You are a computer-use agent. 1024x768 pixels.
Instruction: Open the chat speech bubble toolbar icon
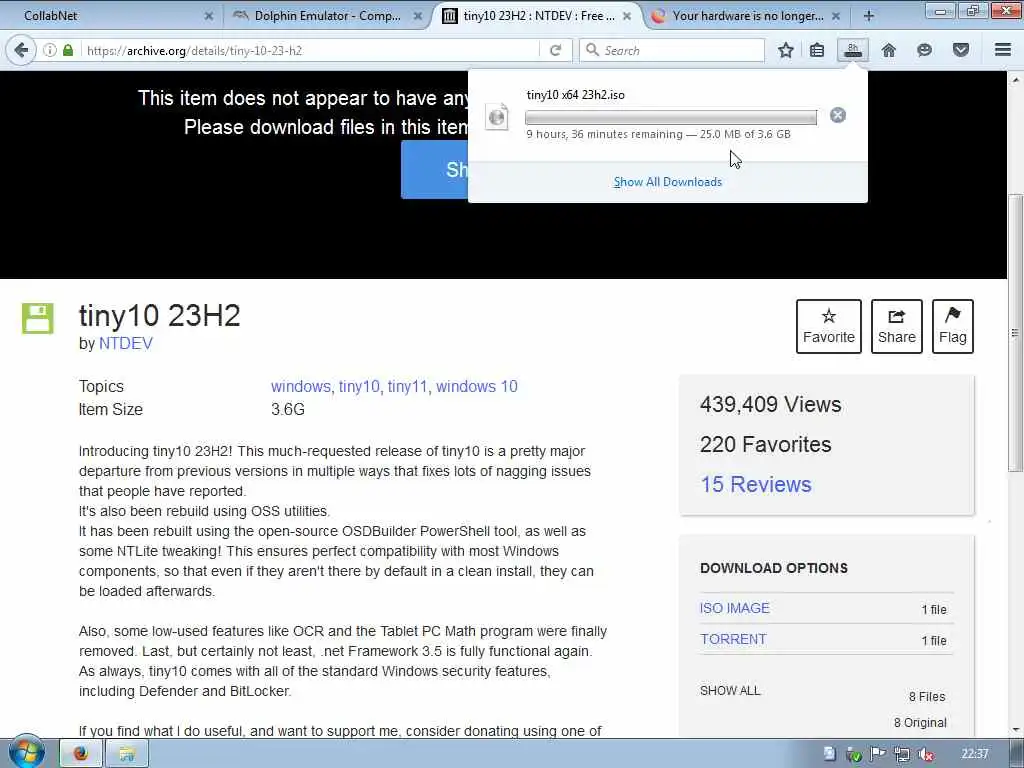(924, 50)
